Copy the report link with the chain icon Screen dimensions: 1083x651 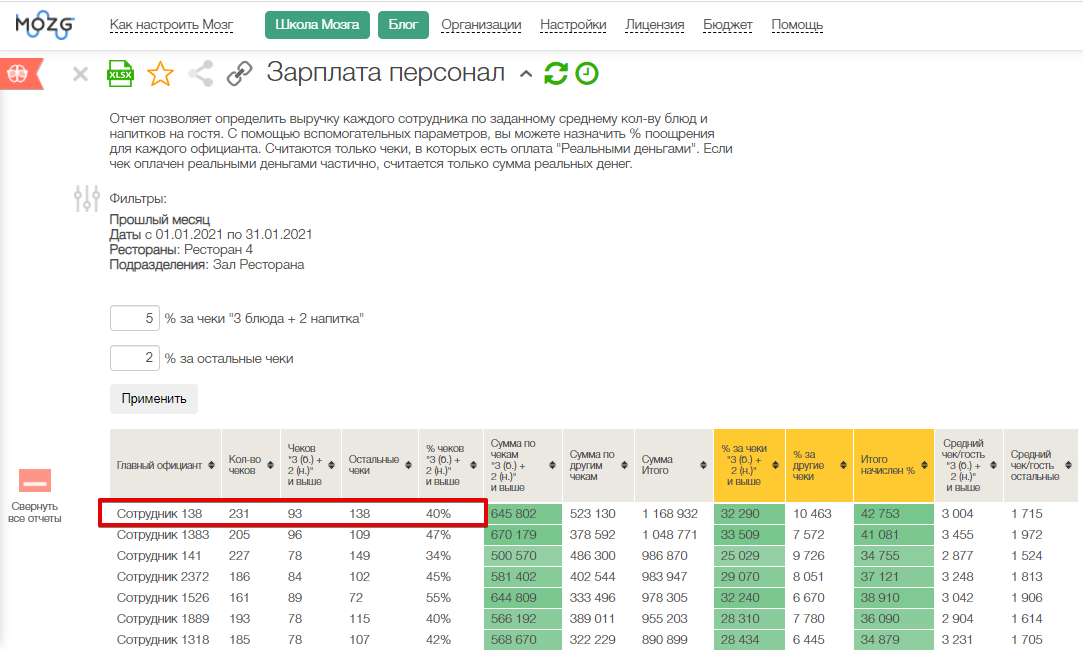point(240,74)
